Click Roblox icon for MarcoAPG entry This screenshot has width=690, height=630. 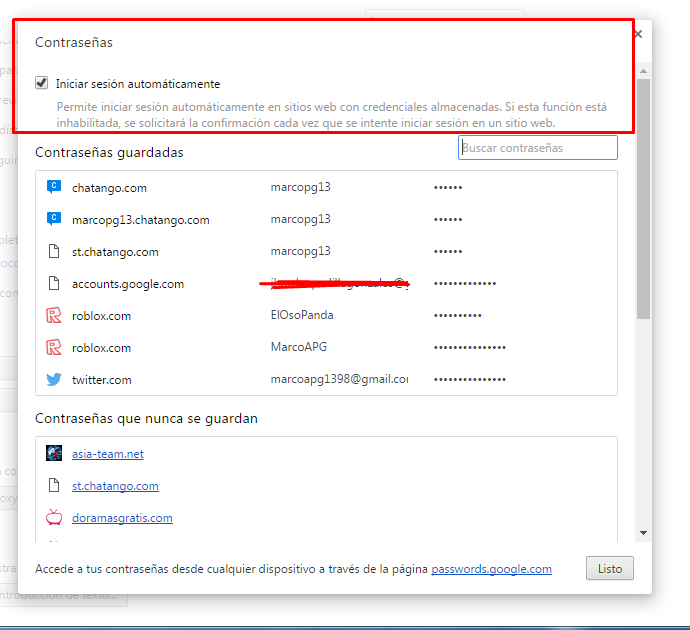(54, 348)
